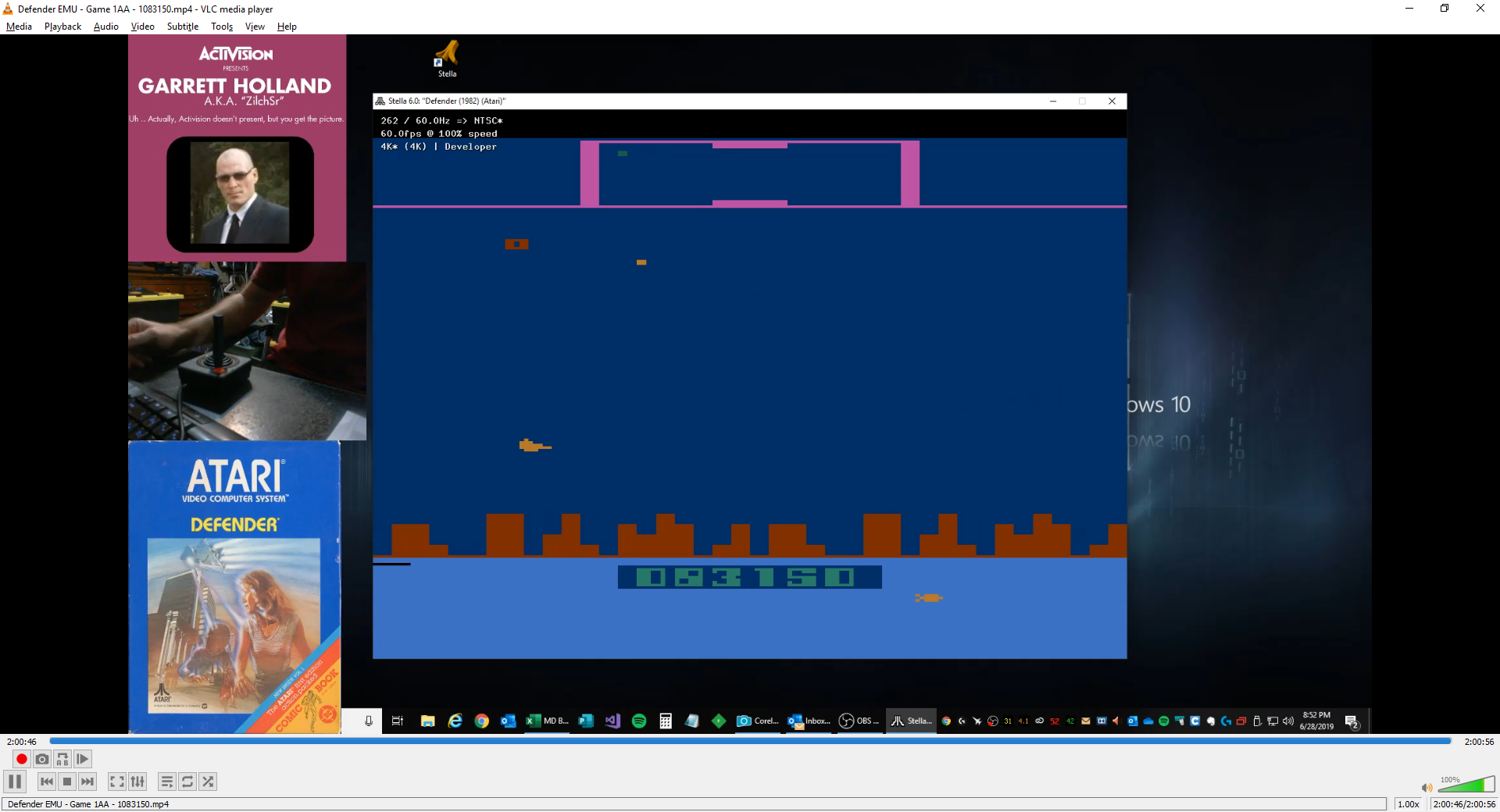Image resolution: width=1500 pixels, height=812 pixels.
Task: Skip to the next media item
Action: pyautogui.click(x=87, y=782)
